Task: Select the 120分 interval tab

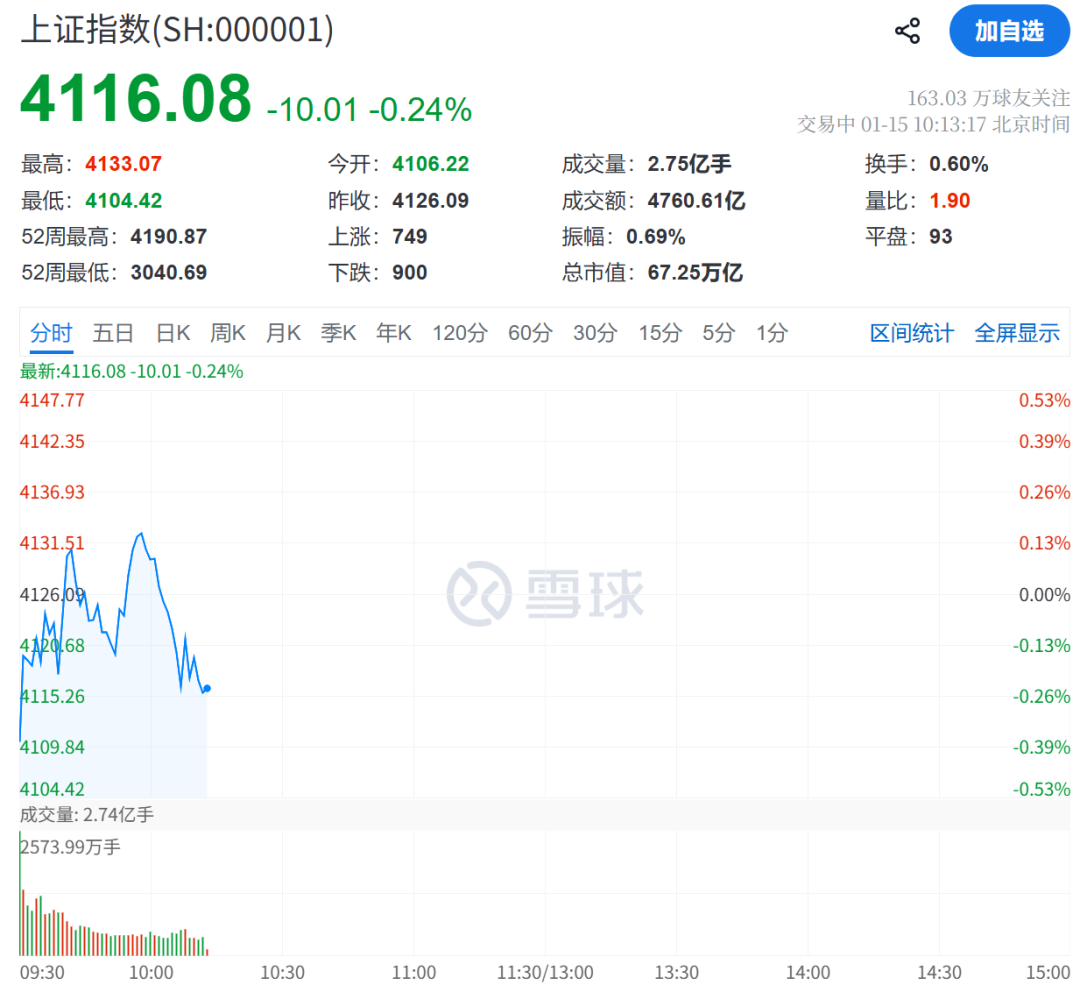Action: [459, 333]
